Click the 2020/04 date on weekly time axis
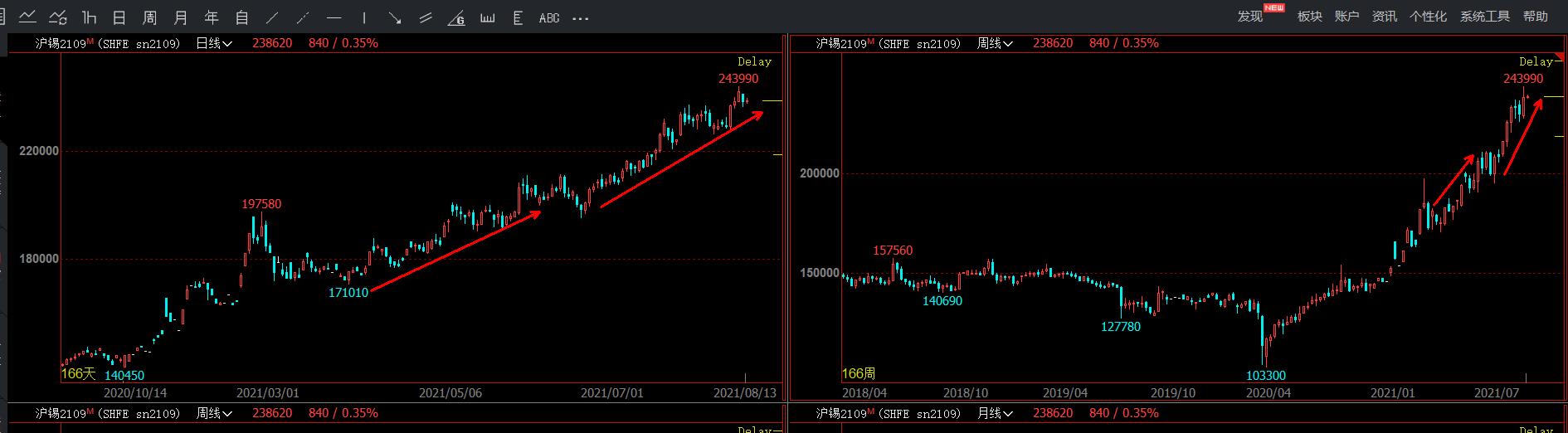 click(1269, 392)
